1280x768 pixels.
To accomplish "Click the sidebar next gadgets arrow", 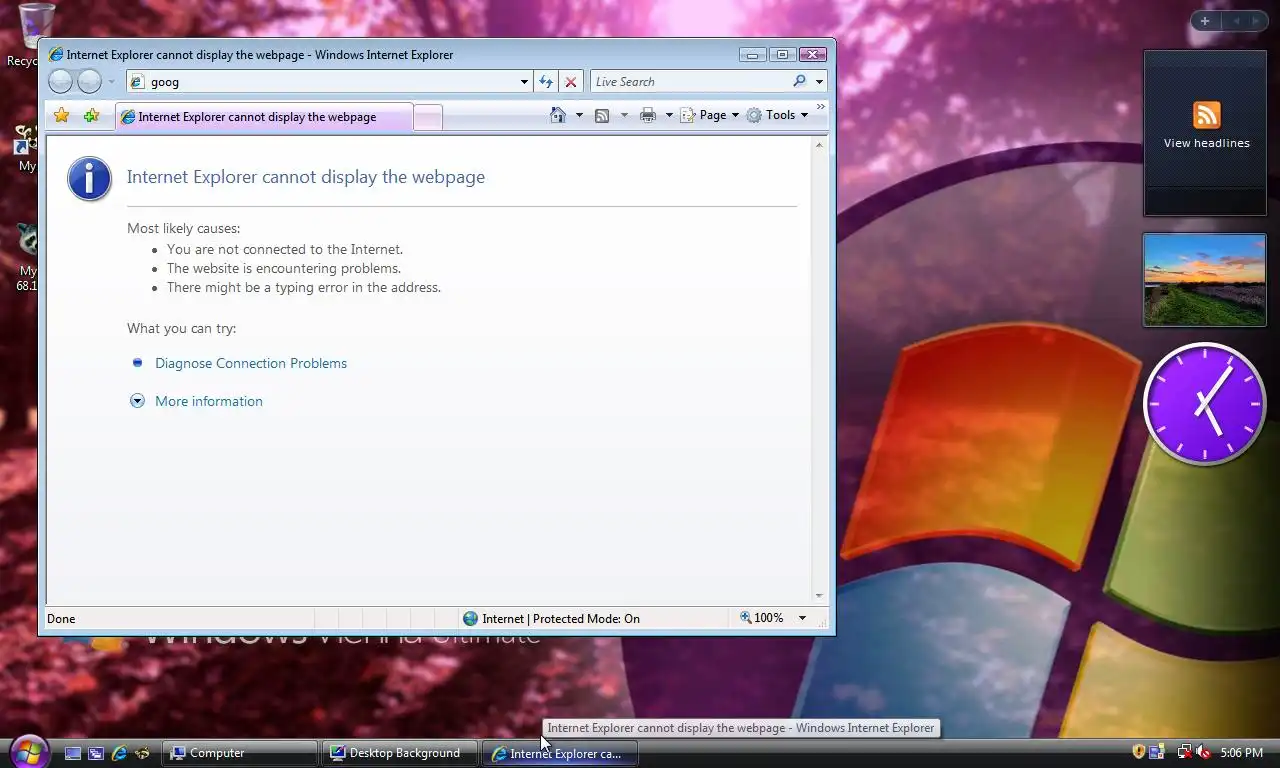I will (x=1258, y=21).
